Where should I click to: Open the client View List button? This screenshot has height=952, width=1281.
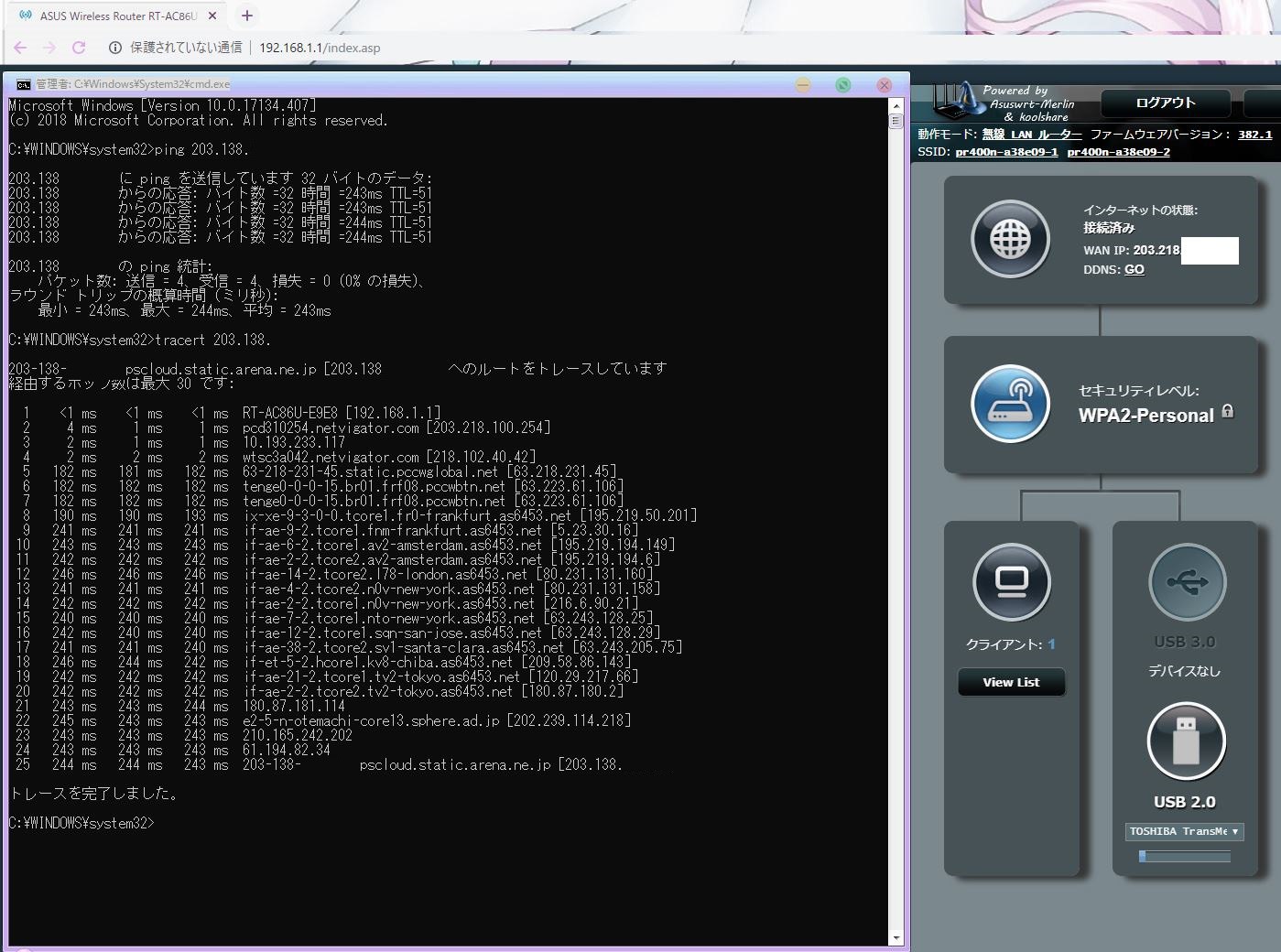[1011, 682]
